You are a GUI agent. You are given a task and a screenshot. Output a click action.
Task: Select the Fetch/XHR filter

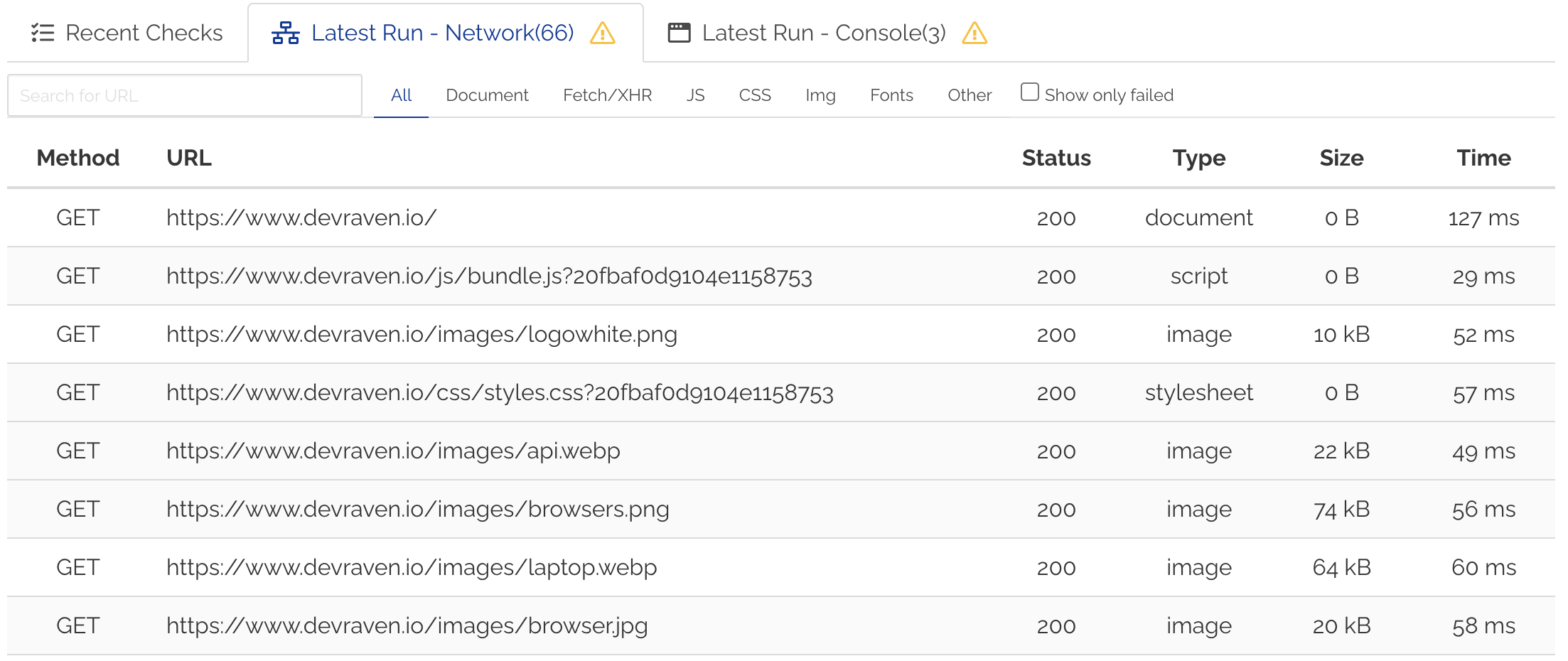(x=608, y=95)
